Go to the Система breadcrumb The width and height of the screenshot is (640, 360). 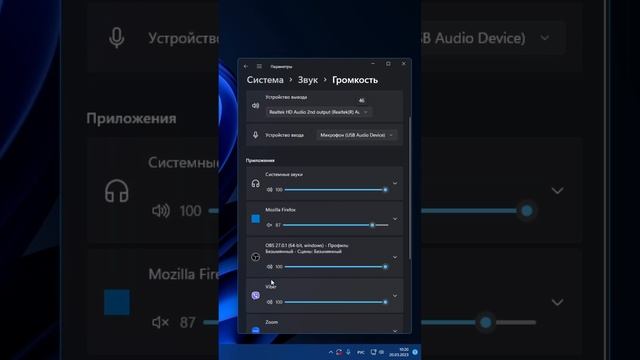pyautogui.click(x=265, y=80)
